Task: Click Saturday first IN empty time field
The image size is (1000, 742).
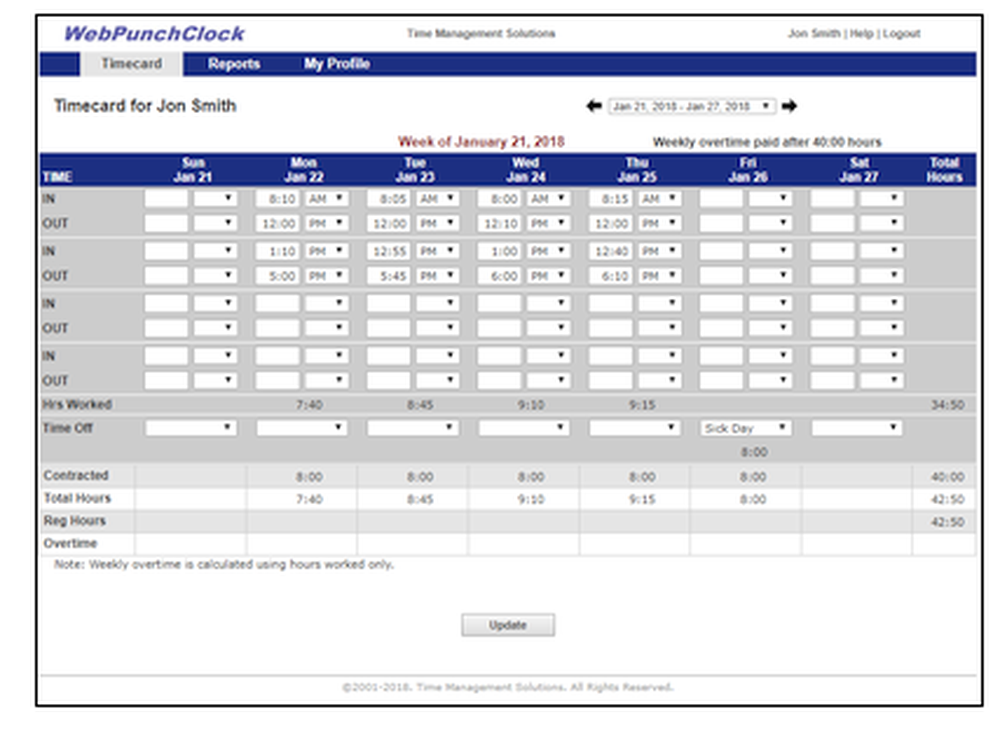Action: pyautogui.click(x=832, y=199)
